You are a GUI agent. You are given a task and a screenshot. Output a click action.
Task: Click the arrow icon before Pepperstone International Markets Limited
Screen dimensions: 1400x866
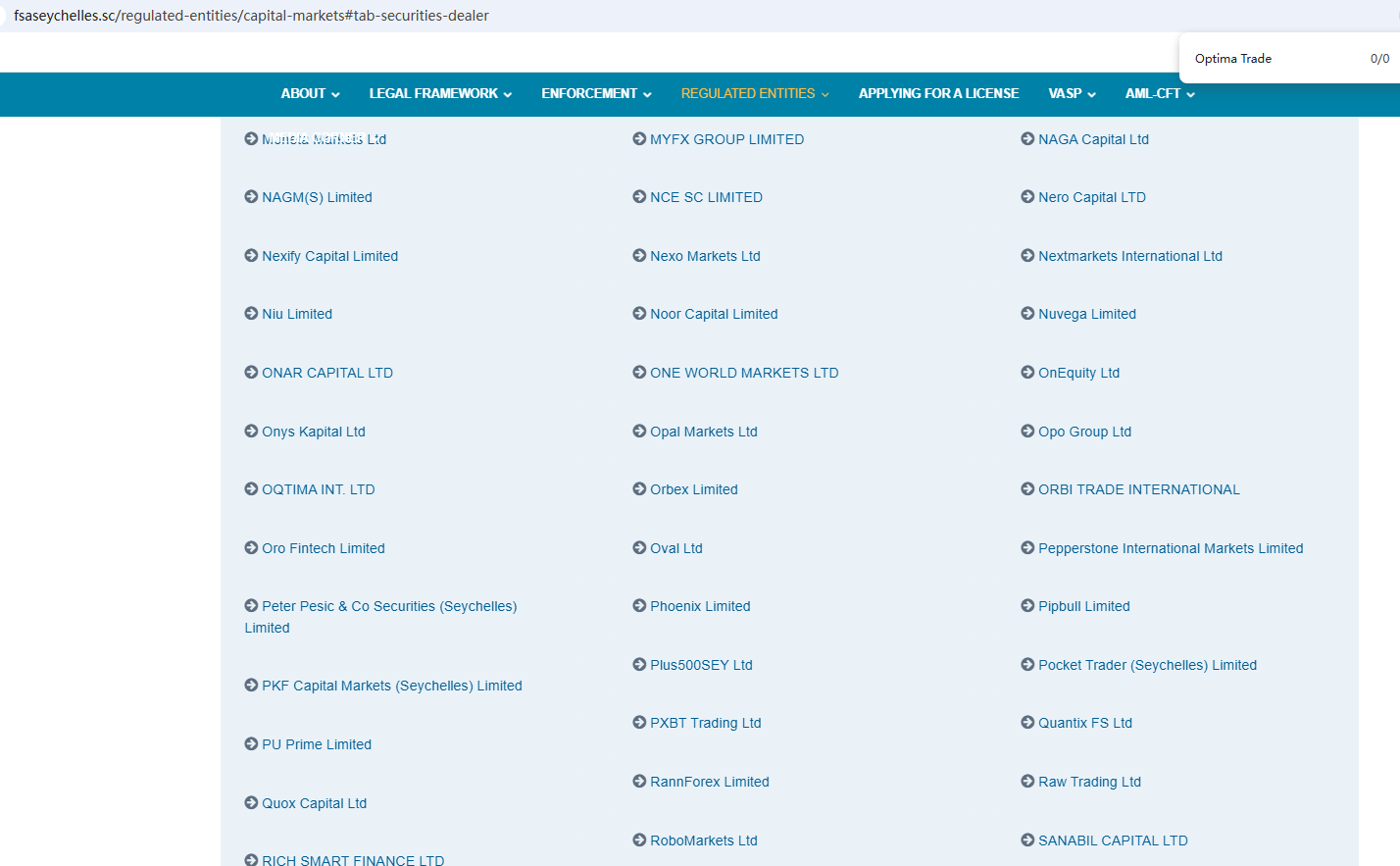[1027, 548]
